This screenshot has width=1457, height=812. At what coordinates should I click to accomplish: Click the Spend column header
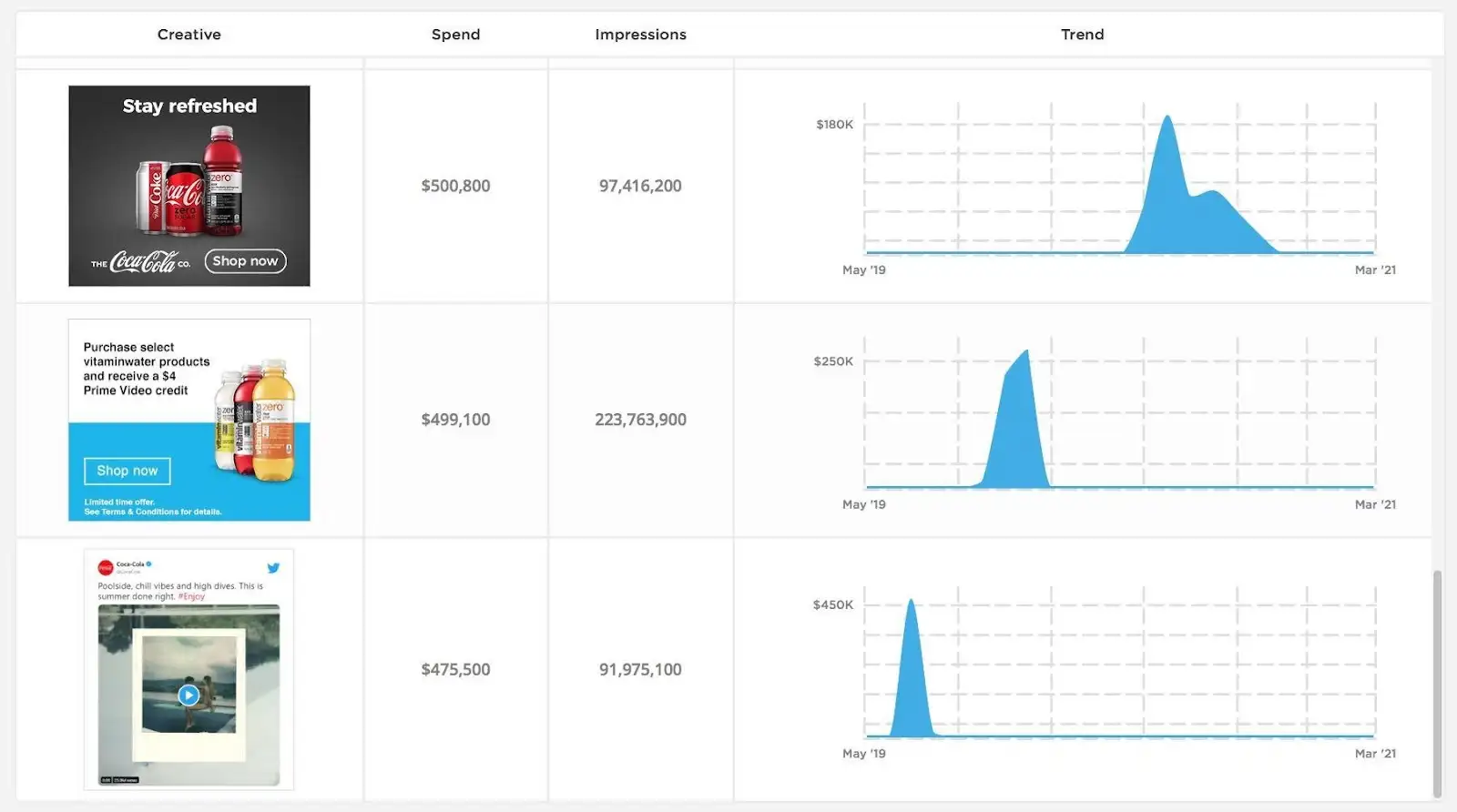455,35
